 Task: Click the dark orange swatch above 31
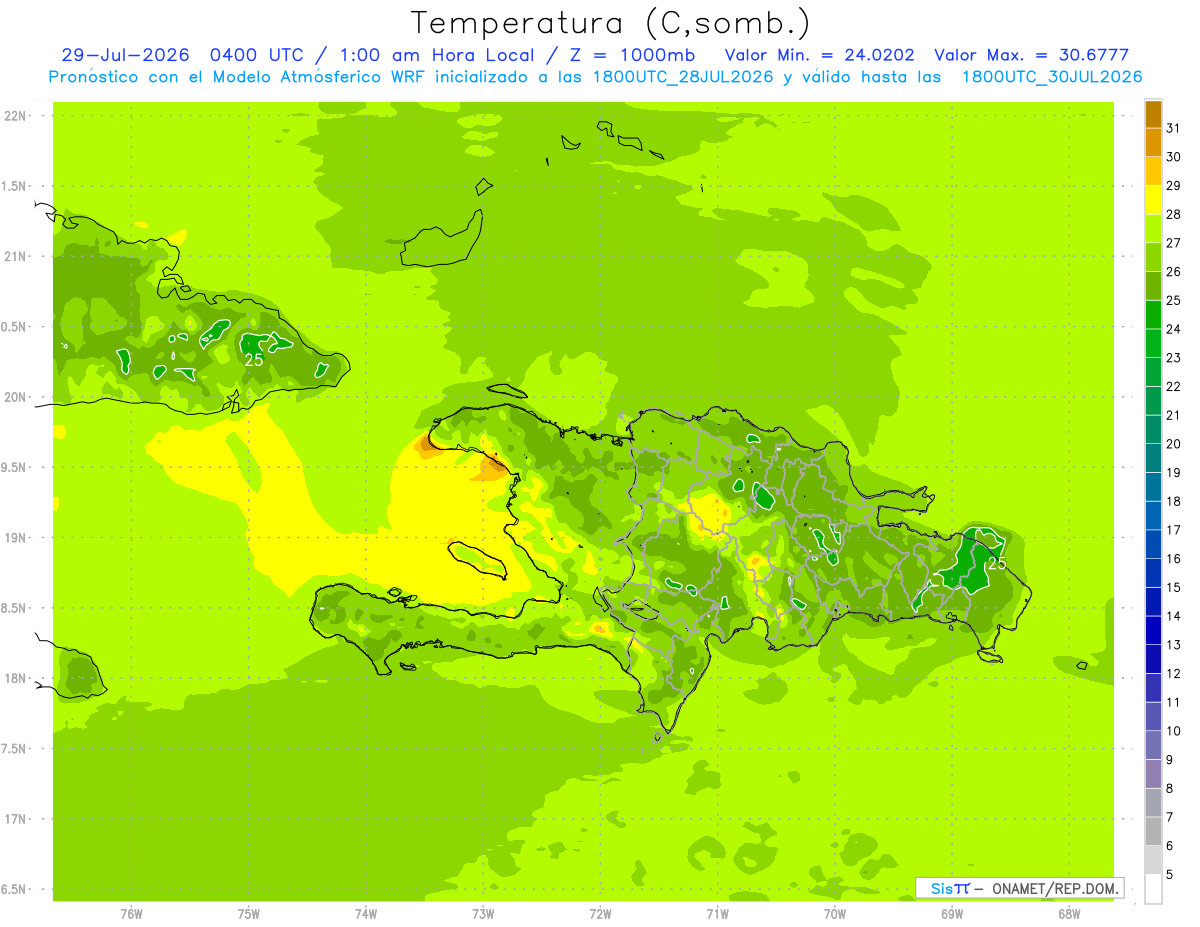tap(1153, 114)
